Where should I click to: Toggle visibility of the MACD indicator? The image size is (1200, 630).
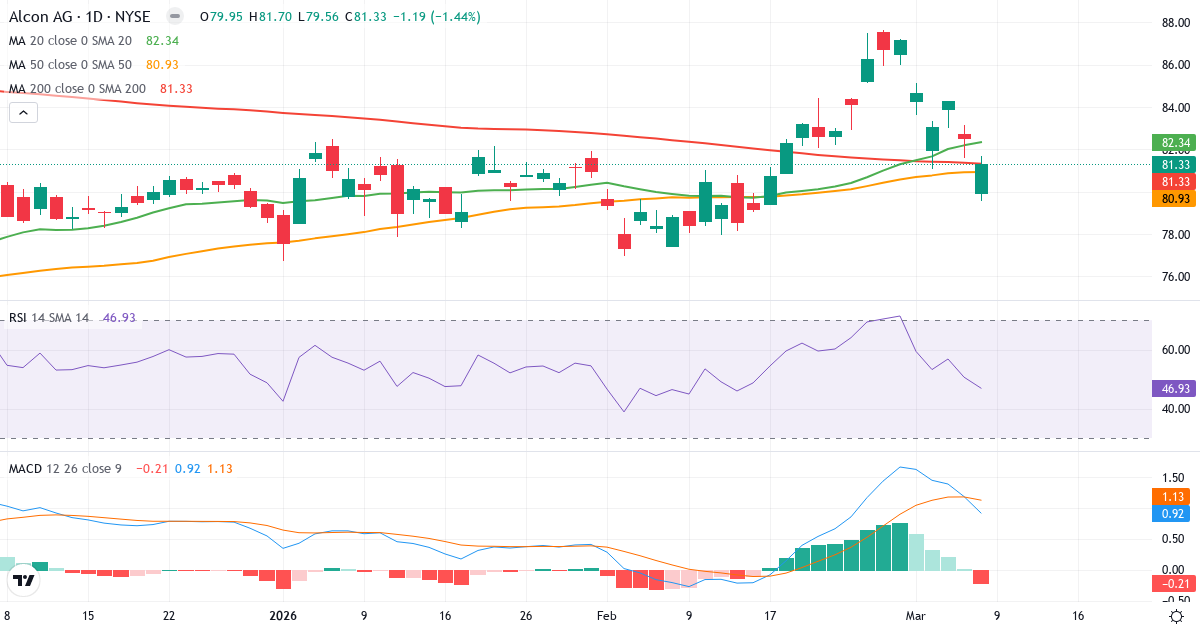click(x=255, y=467)
